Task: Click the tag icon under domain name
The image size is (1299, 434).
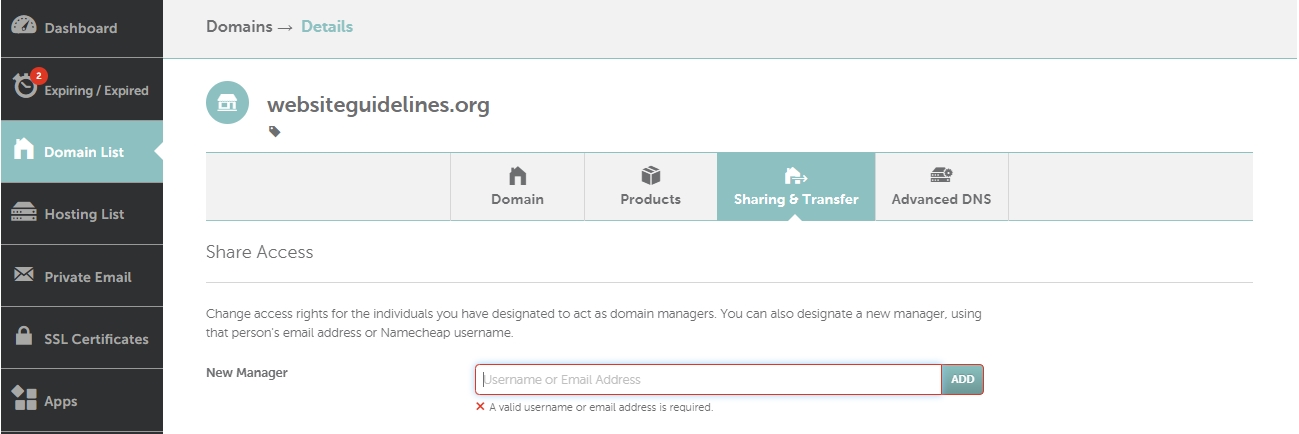Action: point(275,131)
